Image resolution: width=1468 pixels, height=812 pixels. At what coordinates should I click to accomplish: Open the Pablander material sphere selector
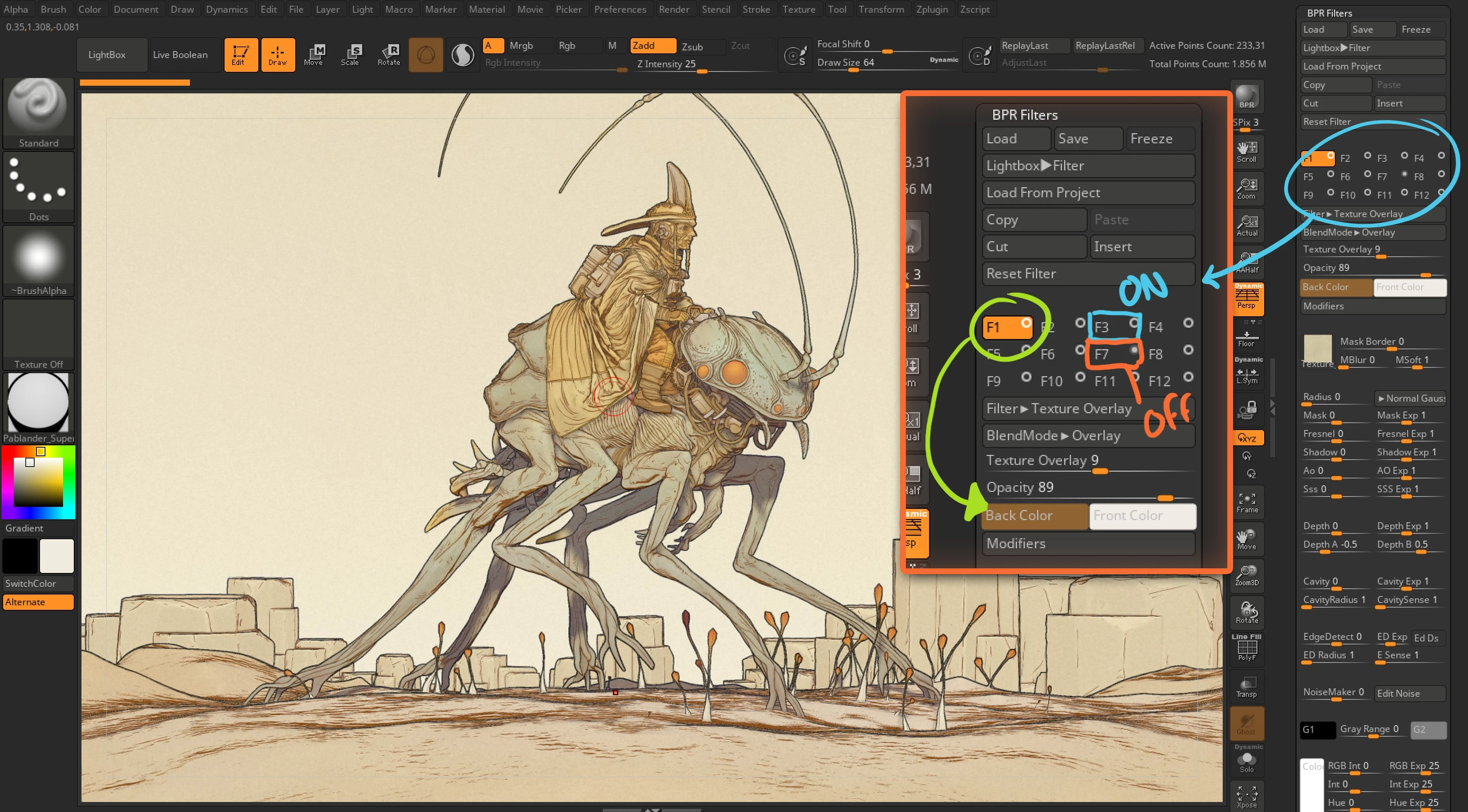38,408
